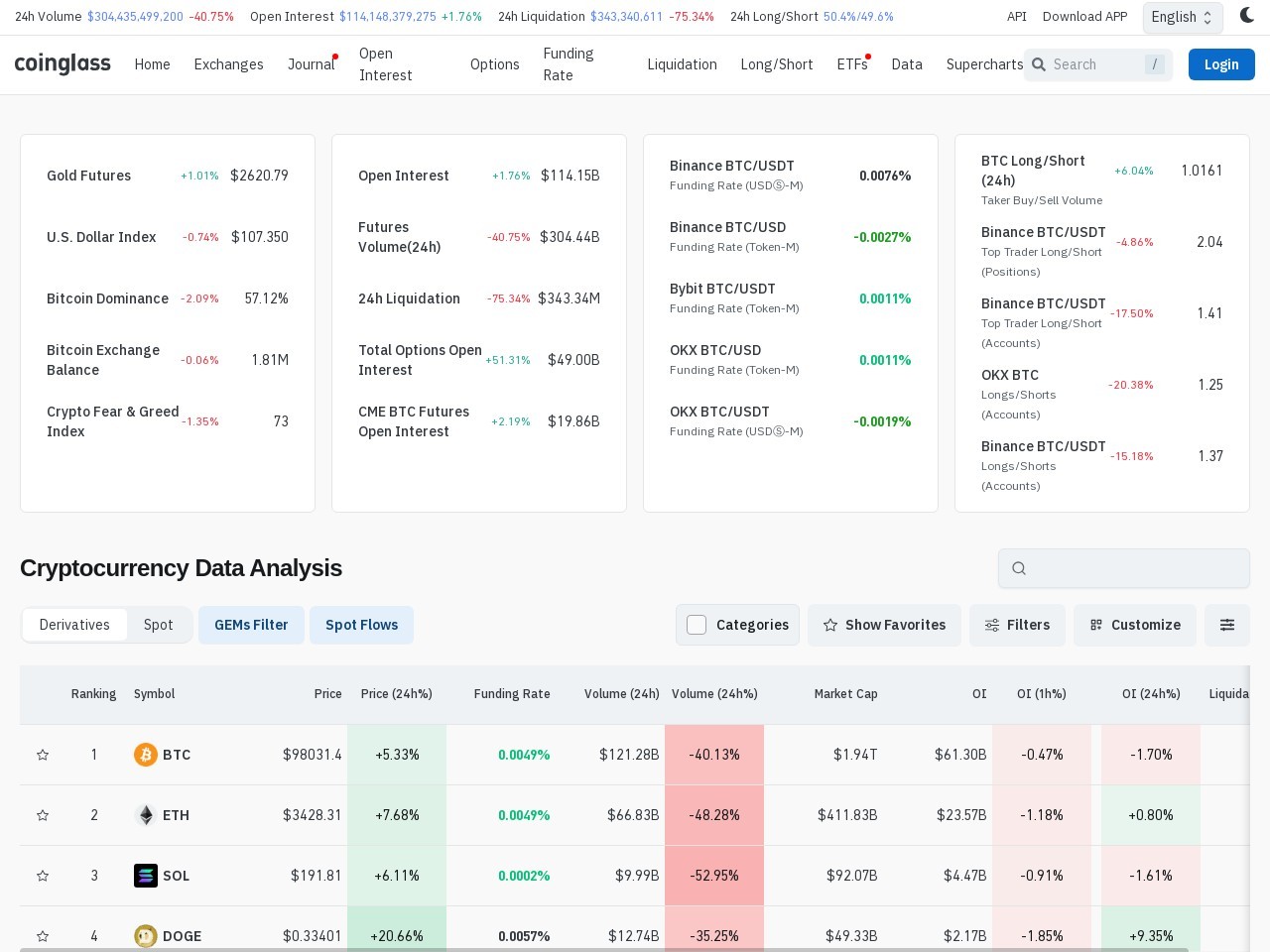1270x952 pixels.
Task: Sort by OI (24h%) column header
Action: pos(1151,694)
